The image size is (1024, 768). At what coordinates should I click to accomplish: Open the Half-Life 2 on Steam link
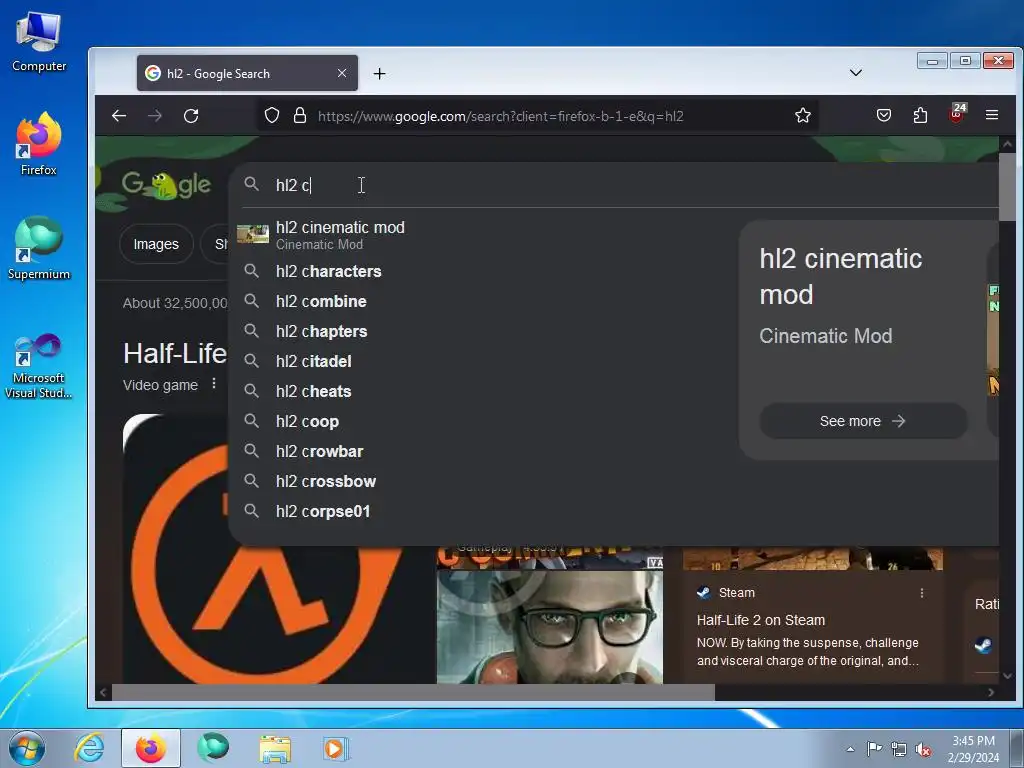point(761,620)
